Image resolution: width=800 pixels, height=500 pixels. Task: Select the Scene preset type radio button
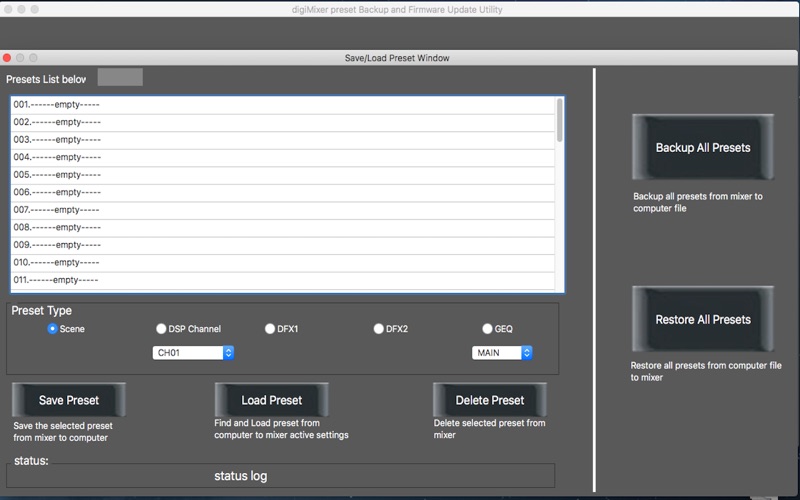(52, 329)
